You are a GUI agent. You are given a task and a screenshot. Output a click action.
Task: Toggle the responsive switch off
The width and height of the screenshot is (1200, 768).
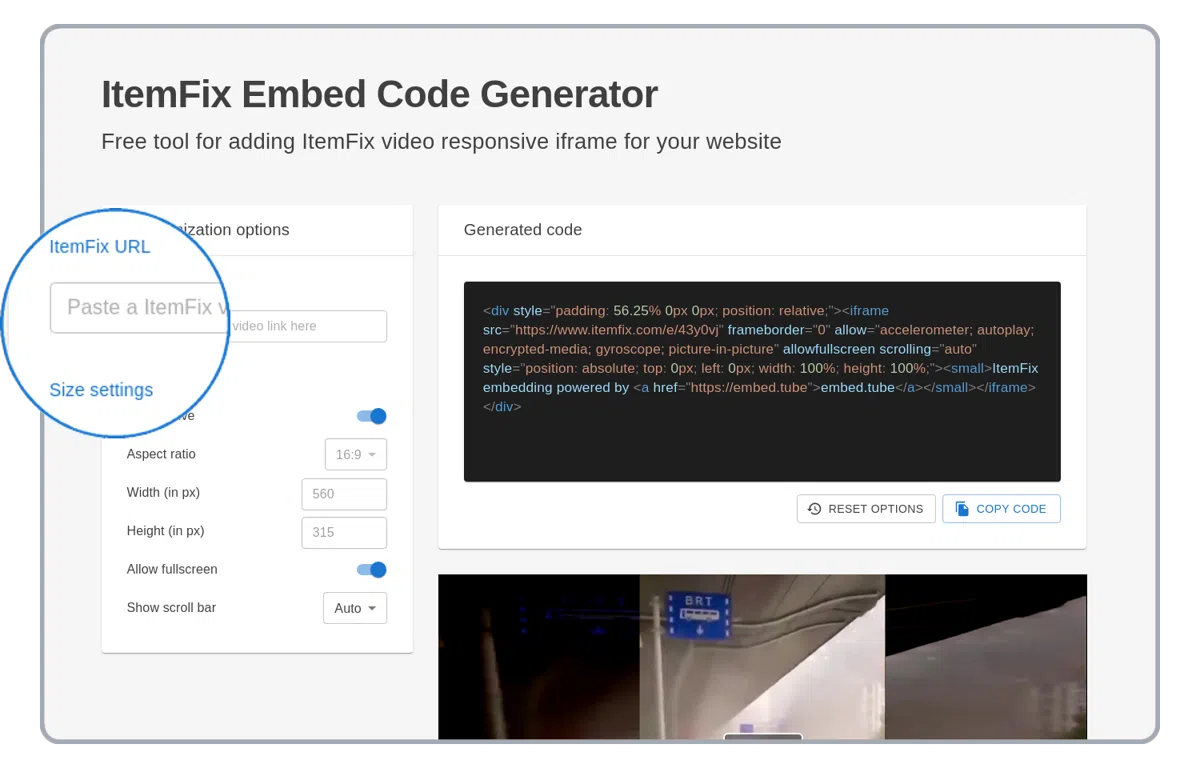pos(371,416)
